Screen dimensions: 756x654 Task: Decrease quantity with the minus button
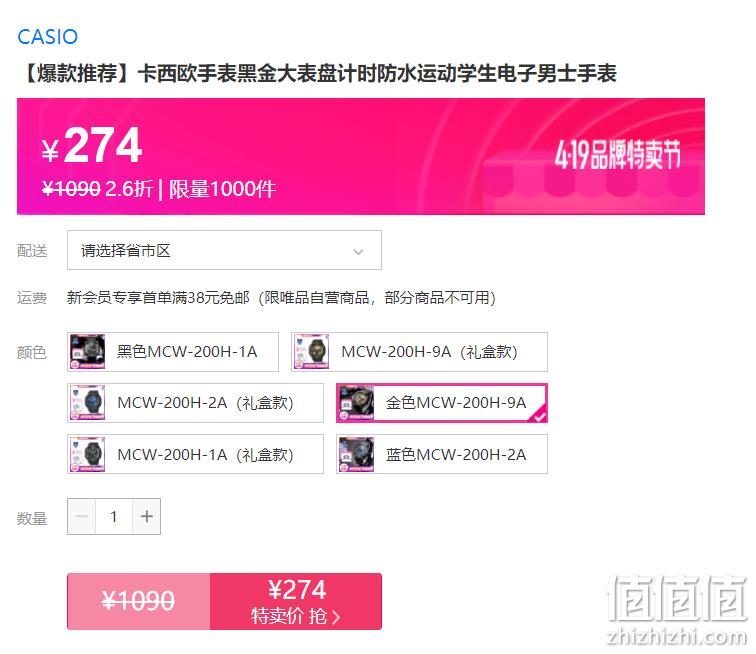tap(81, 517)
